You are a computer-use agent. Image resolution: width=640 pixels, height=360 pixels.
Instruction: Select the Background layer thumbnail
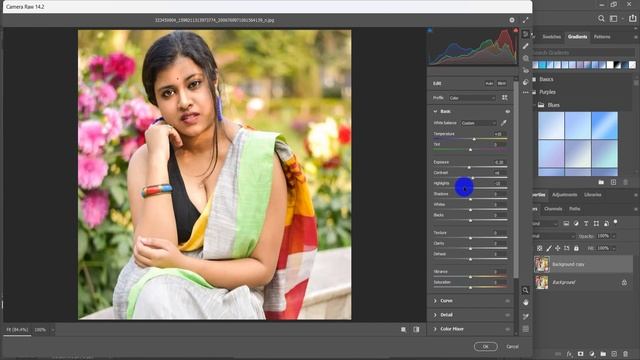pos(542,282)
